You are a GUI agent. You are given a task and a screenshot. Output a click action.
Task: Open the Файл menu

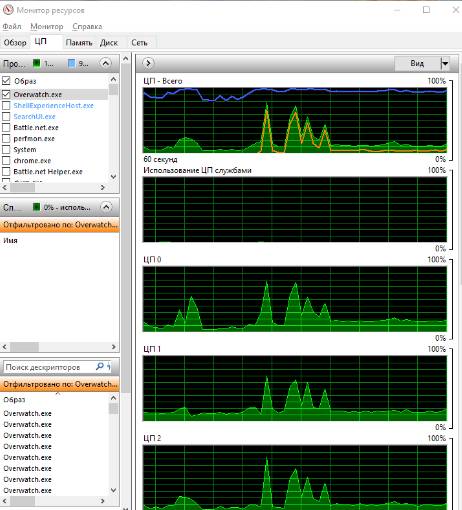12,26
